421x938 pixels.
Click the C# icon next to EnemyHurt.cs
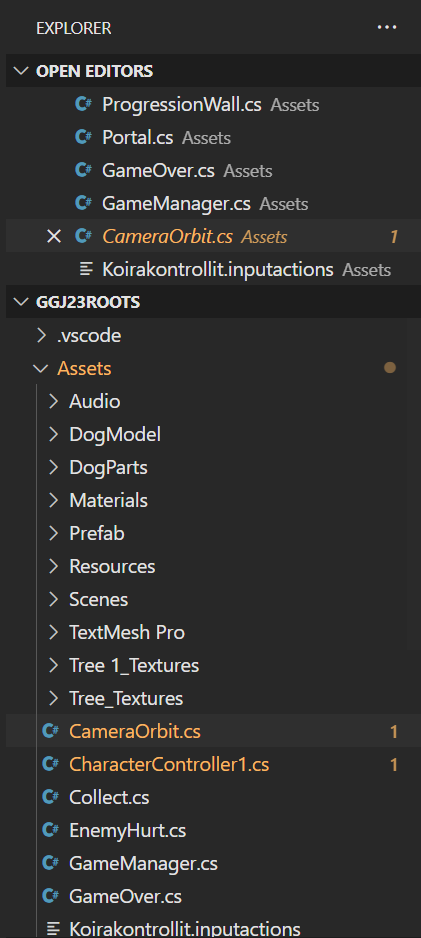tap(50, 830)
